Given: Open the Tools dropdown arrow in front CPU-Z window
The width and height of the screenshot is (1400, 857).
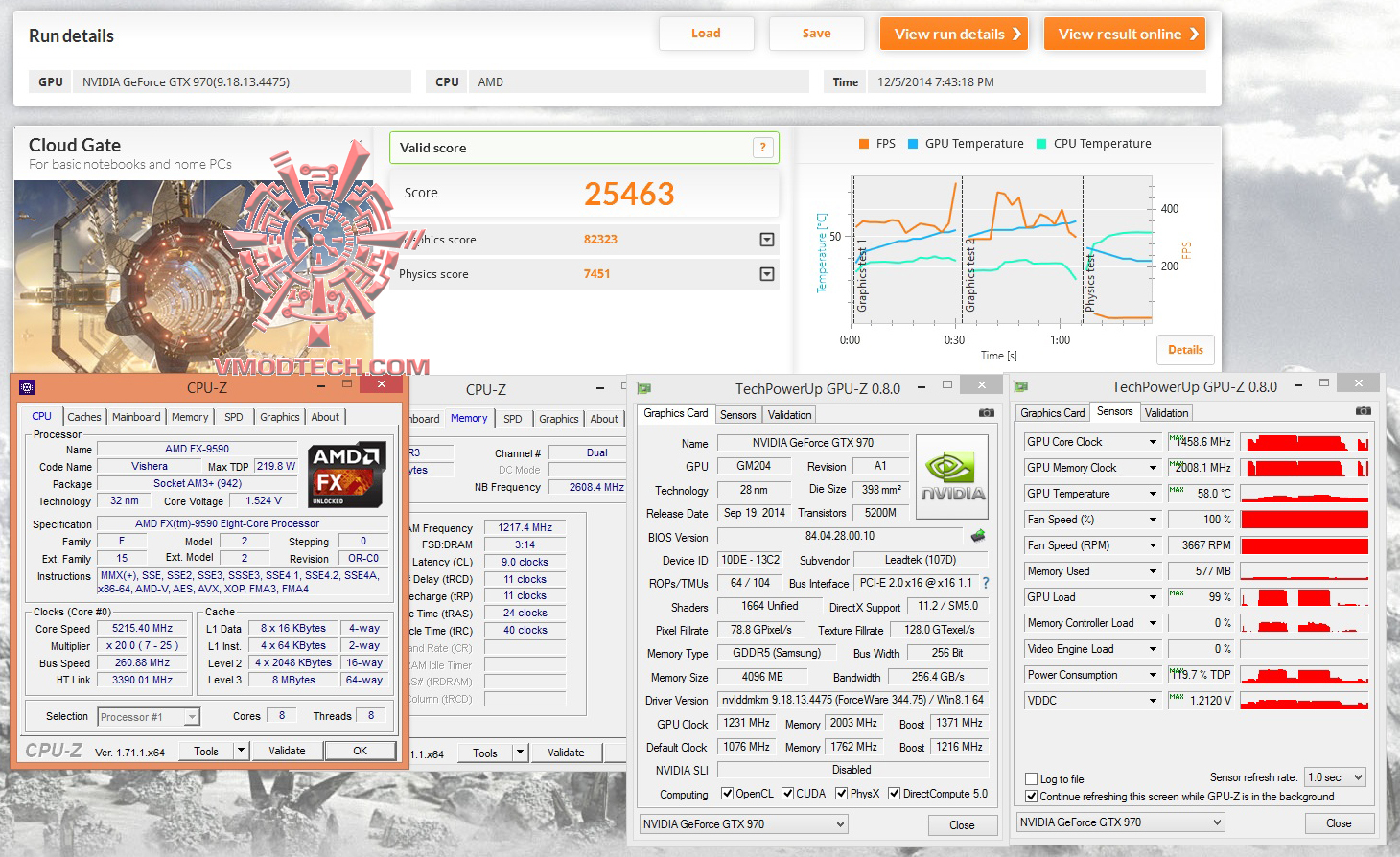Looking at the screenshot, I should tap(241, 751).
